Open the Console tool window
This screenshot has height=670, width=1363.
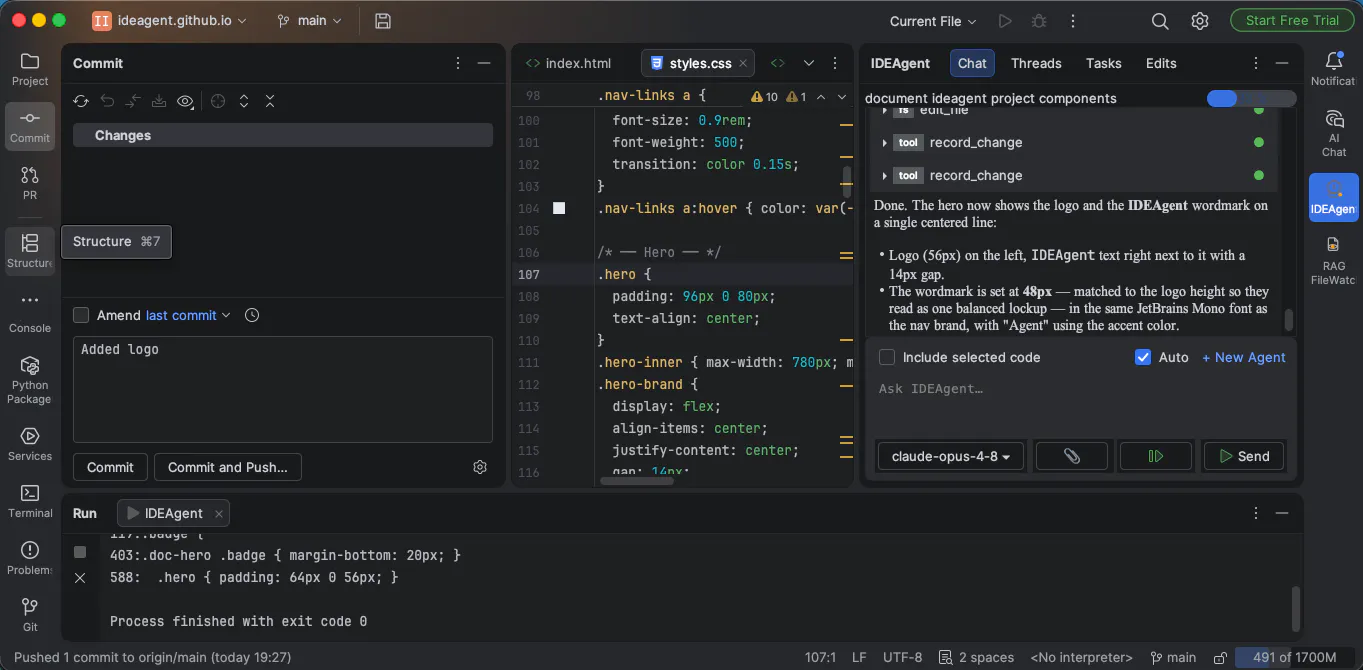(30, 313)
